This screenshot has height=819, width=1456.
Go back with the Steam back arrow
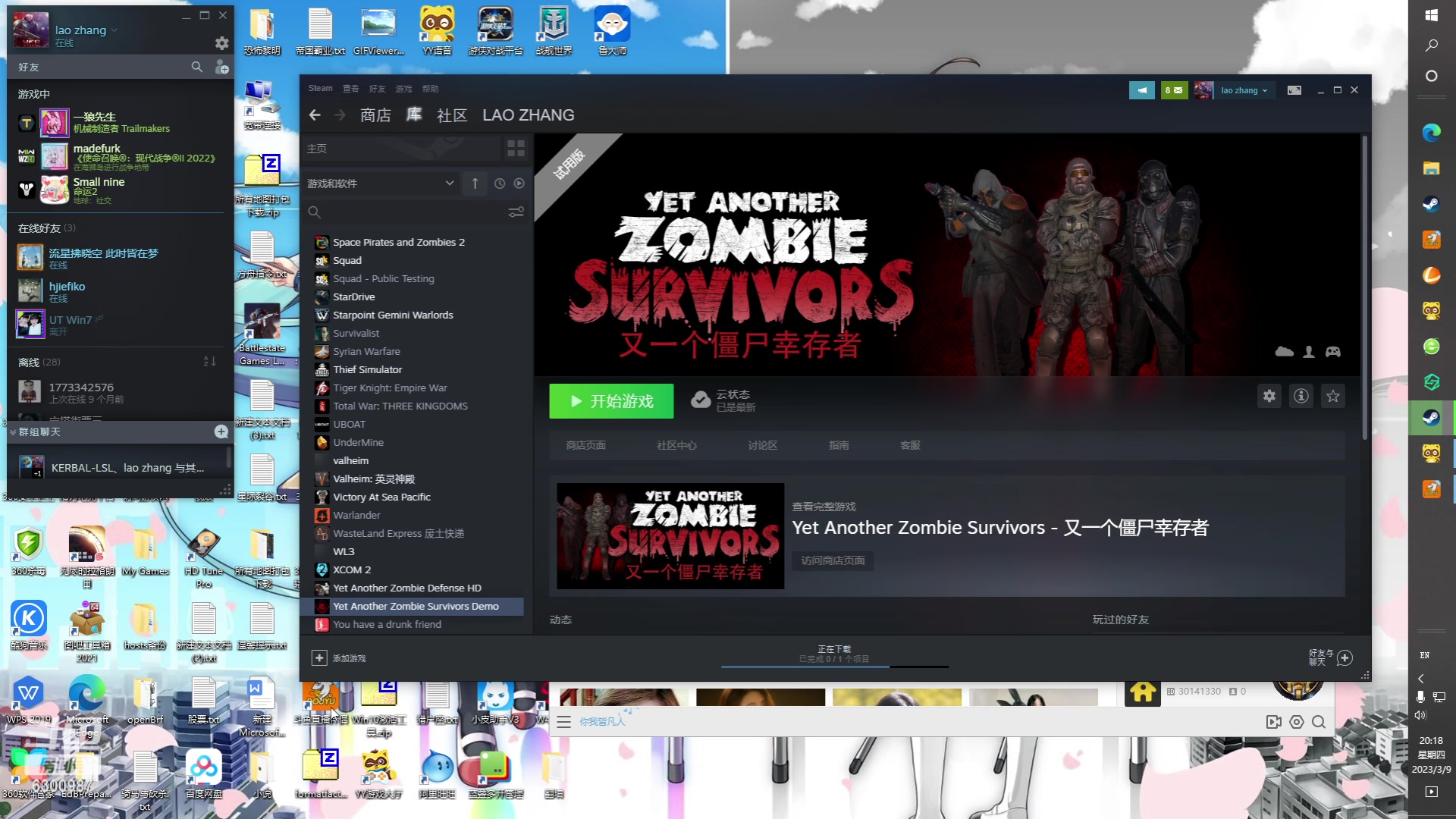click(315, 115)
